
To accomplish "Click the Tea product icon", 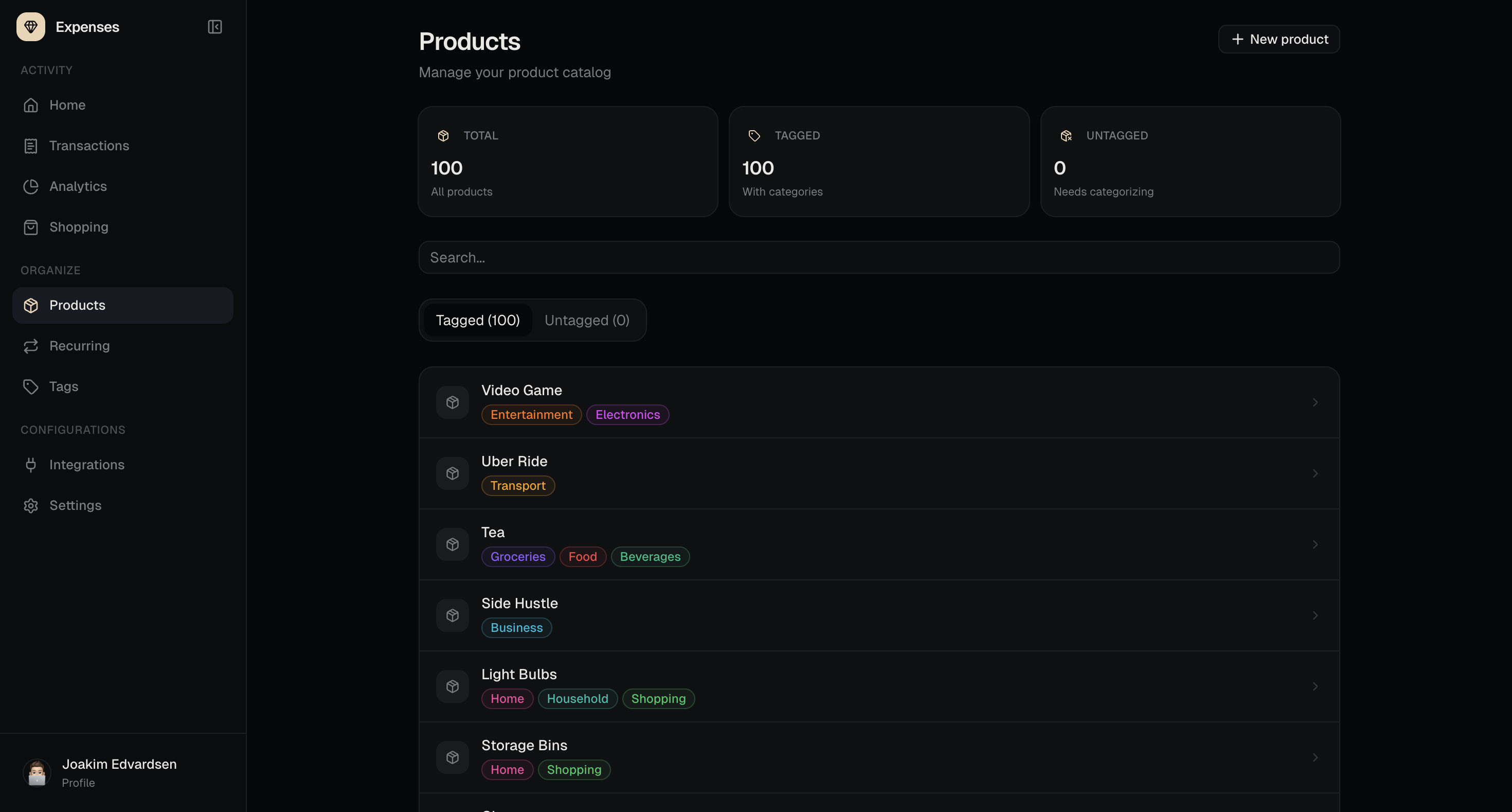I will point(452,544).
